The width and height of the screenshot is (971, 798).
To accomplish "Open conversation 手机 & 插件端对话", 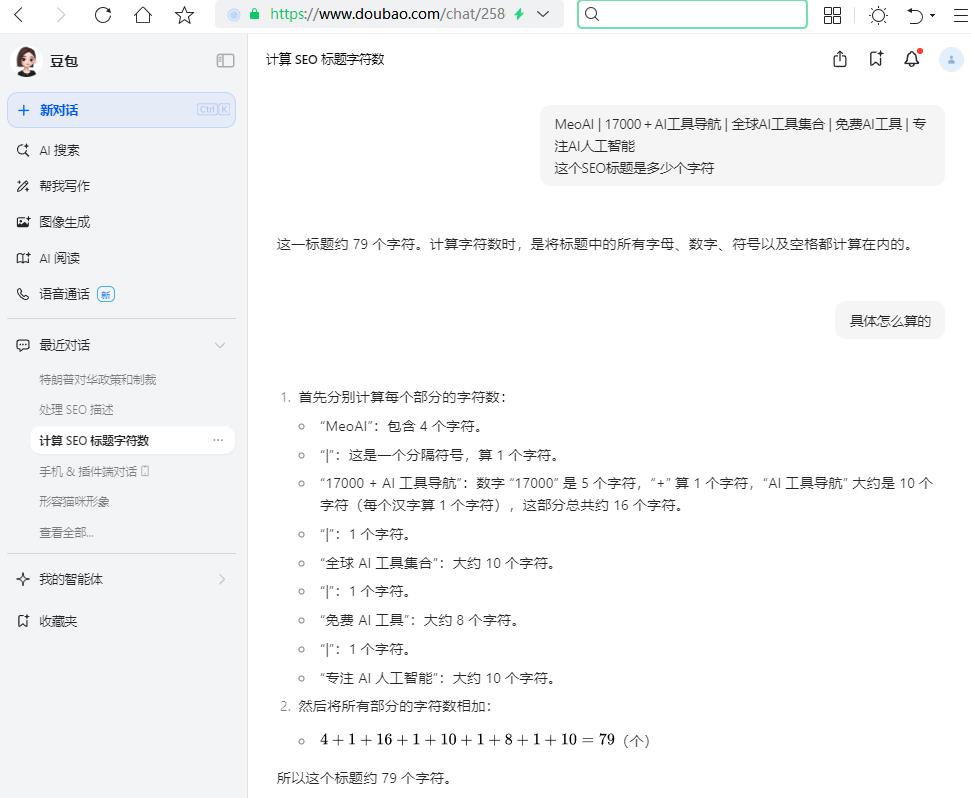I will (94, 471).
